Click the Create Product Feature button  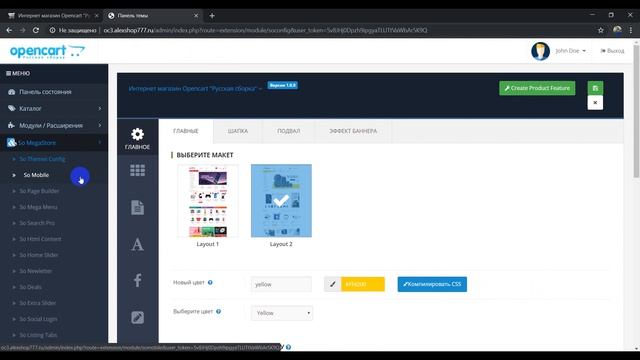click(x=537, y=88)
